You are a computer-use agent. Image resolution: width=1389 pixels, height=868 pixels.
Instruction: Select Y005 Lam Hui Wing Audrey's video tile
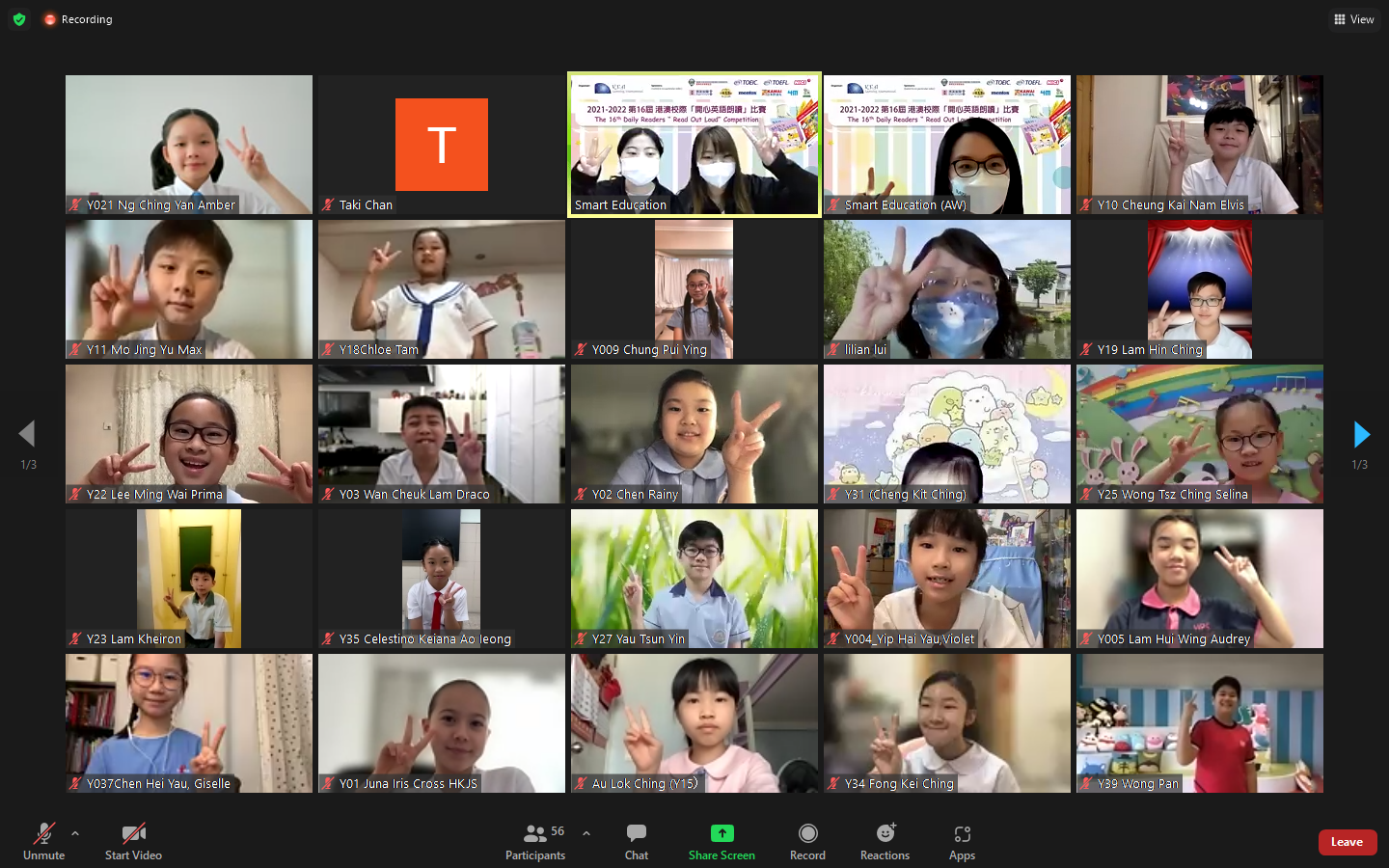click(1200, 579)
